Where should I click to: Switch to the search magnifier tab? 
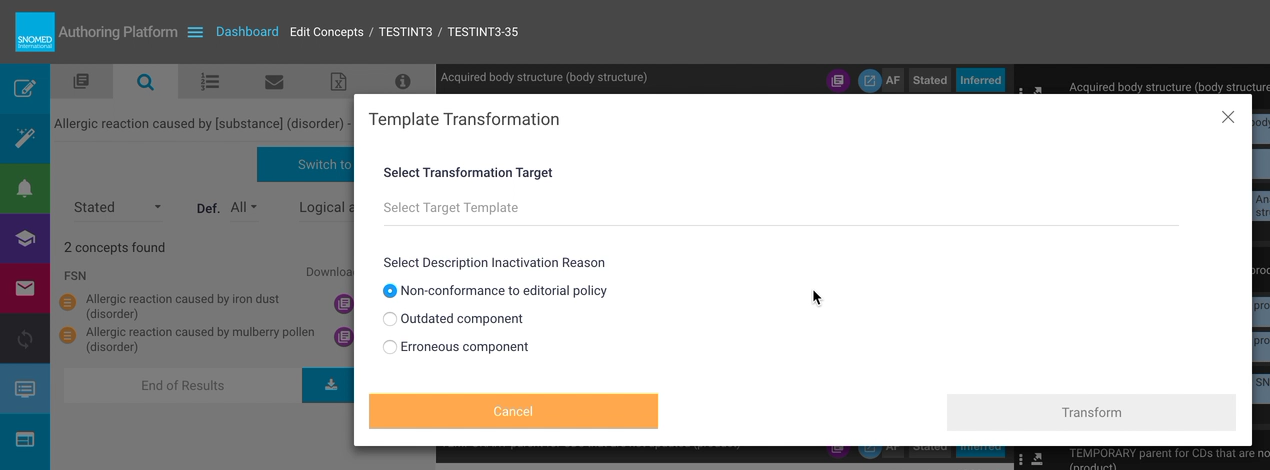(x=145, y=82)
